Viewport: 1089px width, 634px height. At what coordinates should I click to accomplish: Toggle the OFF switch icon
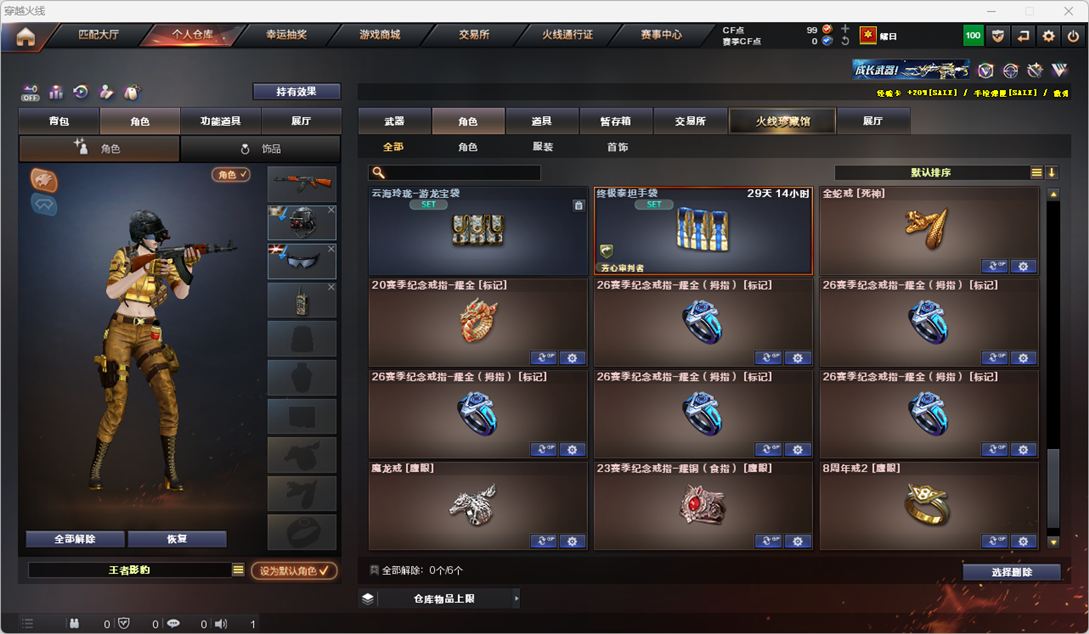click(x=30, y=92)
